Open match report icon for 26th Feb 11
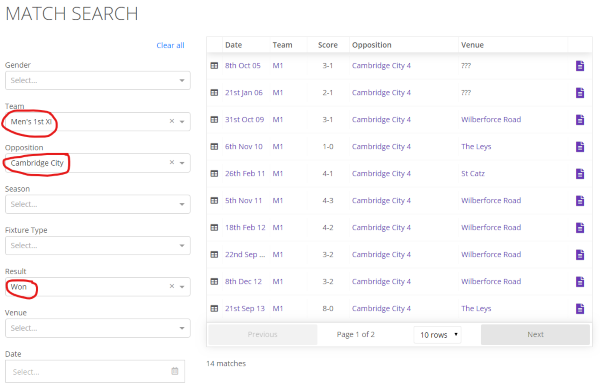 click(580, 174)
